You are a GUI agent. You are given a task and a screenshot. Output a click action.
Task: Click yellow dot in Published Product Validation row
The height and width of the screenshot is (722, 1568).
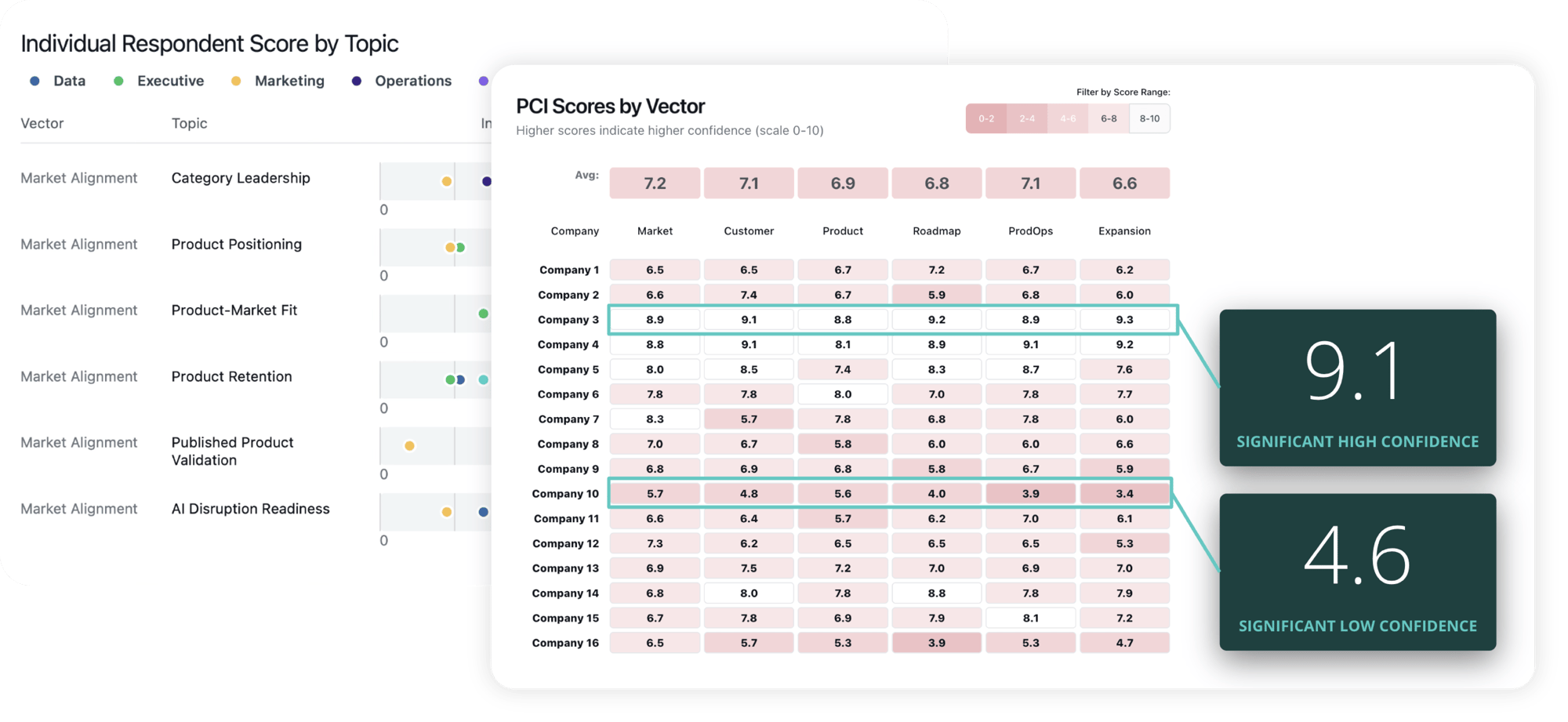409,446
